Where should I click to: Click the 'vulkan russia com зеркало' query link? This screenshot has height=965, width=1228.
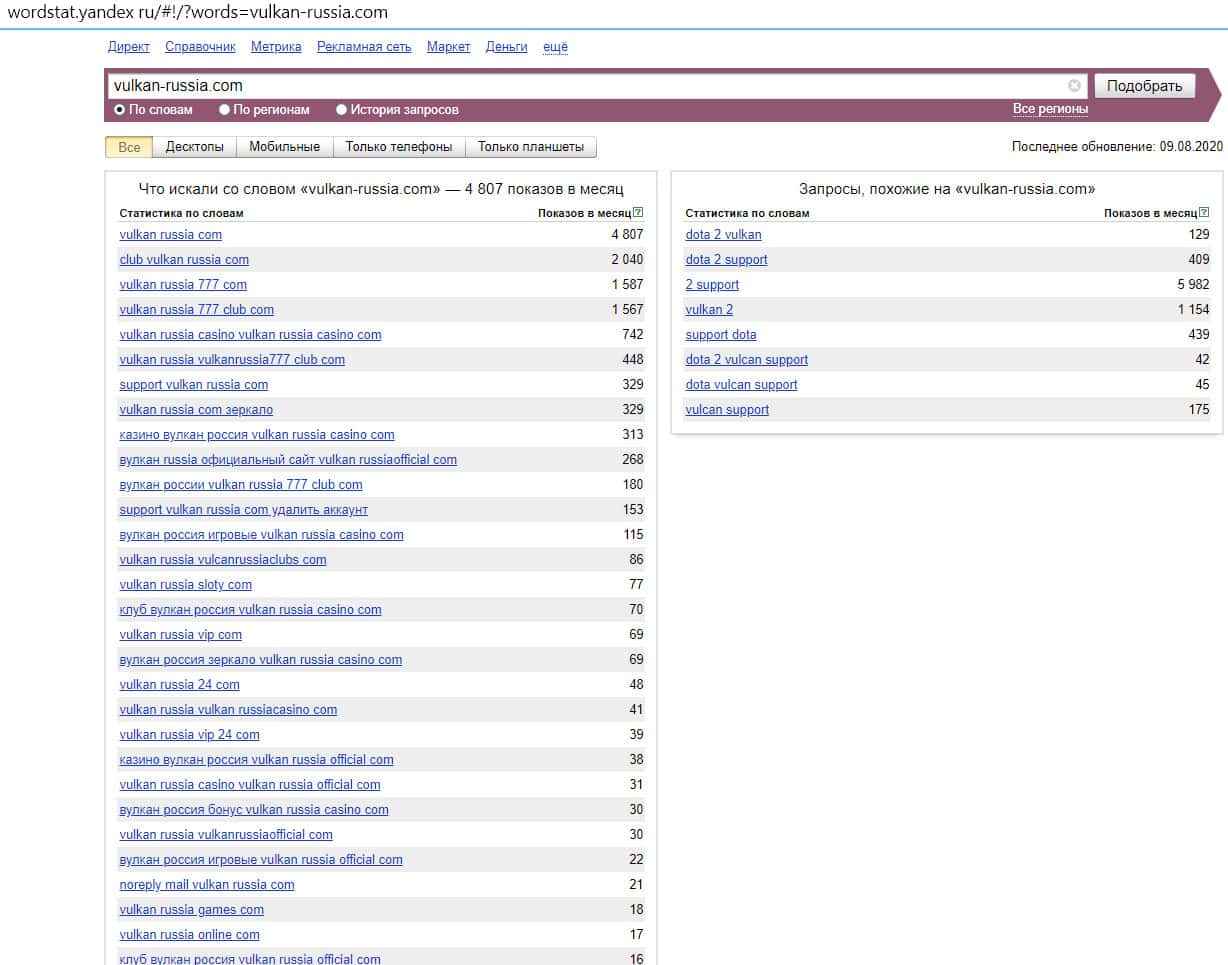[x=196, y=410]
